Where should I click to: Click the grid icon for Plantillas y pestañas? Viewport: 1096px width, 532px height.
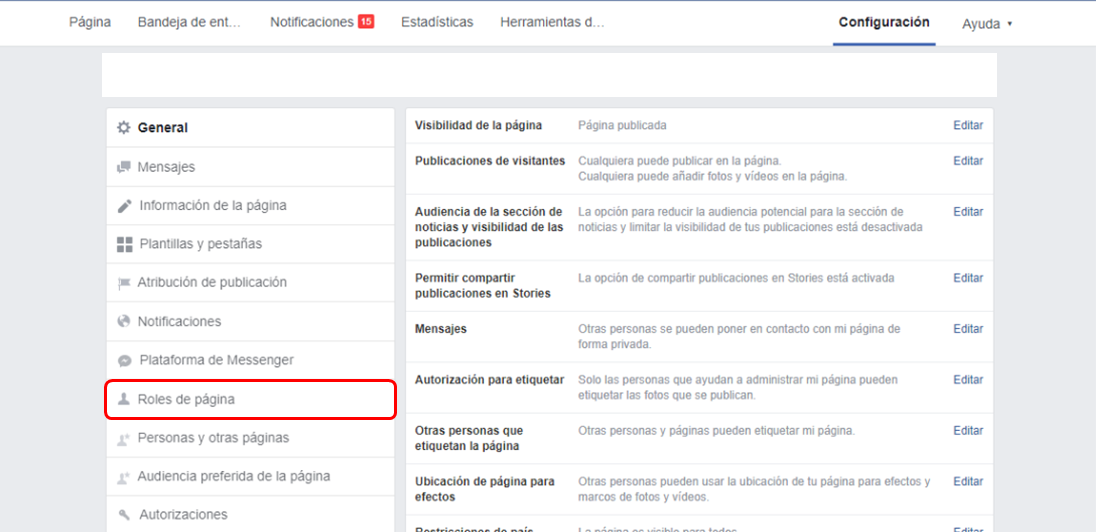(124, 245)
